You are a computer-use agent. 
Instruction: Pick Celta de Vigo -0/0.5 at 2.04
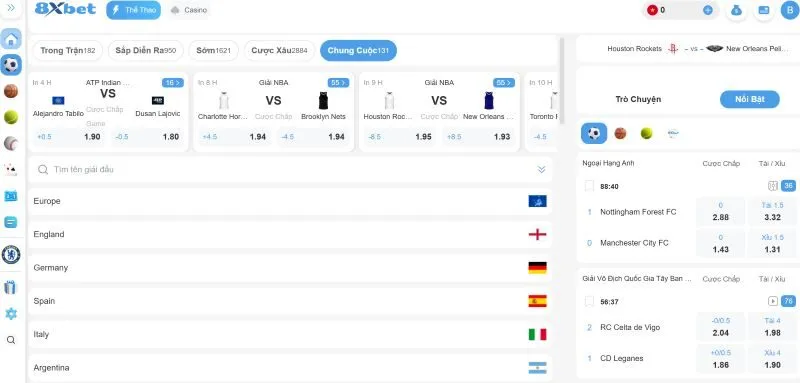click(x=720, y=327)
